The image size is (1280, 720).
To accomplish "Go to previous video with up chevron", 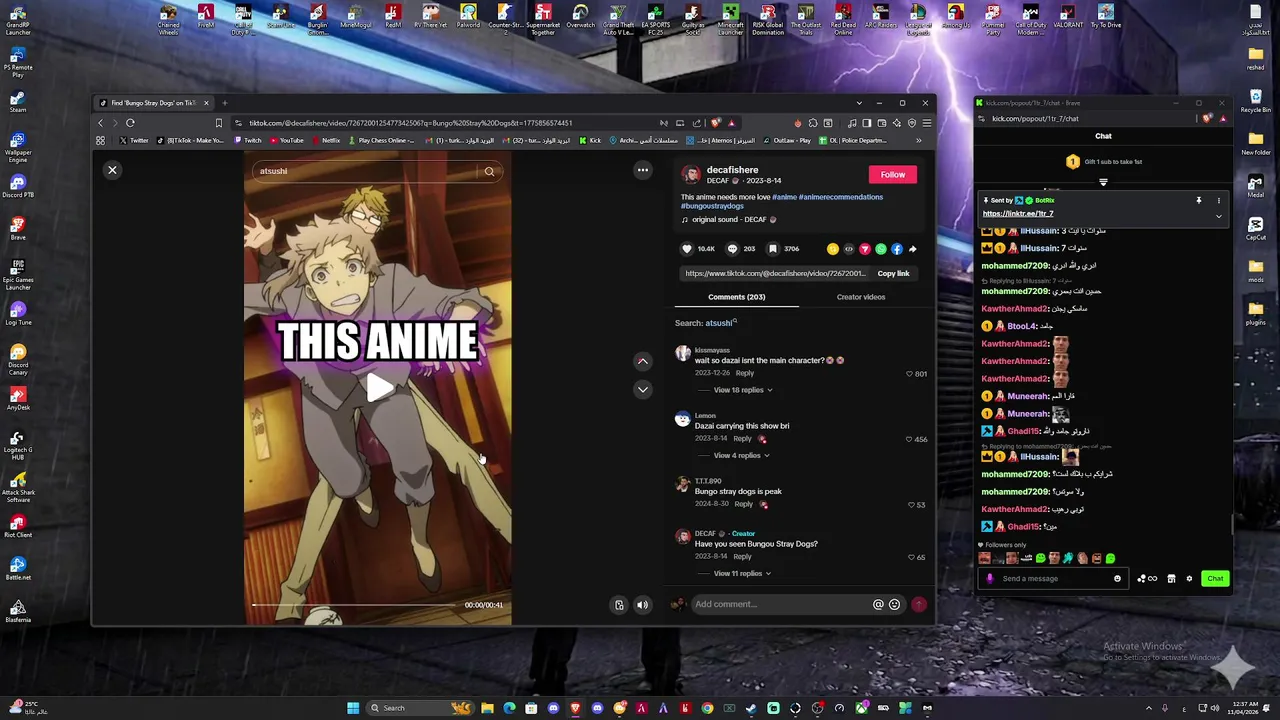I will click(643, 361).
